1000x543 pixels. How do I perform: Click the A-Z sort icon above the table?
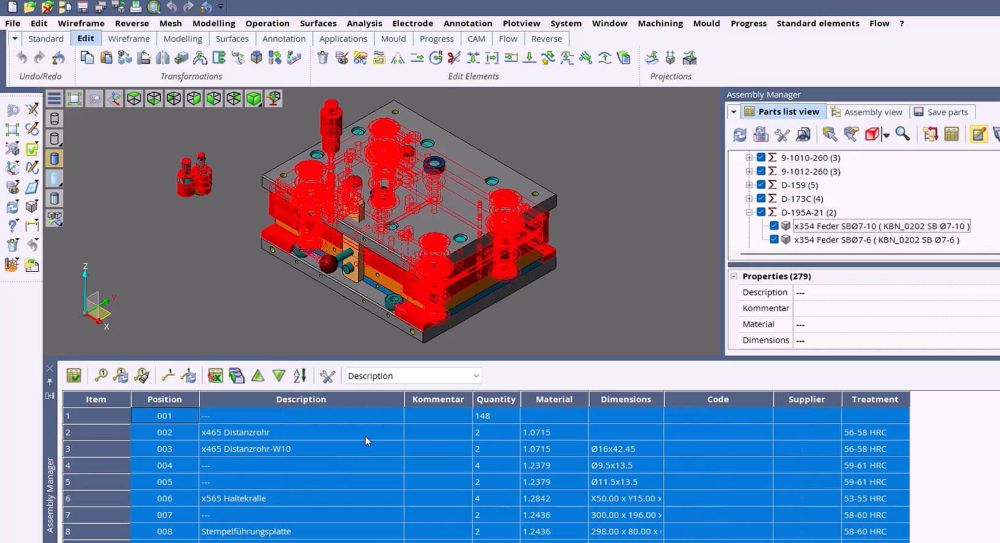click(x=300, y=376)
